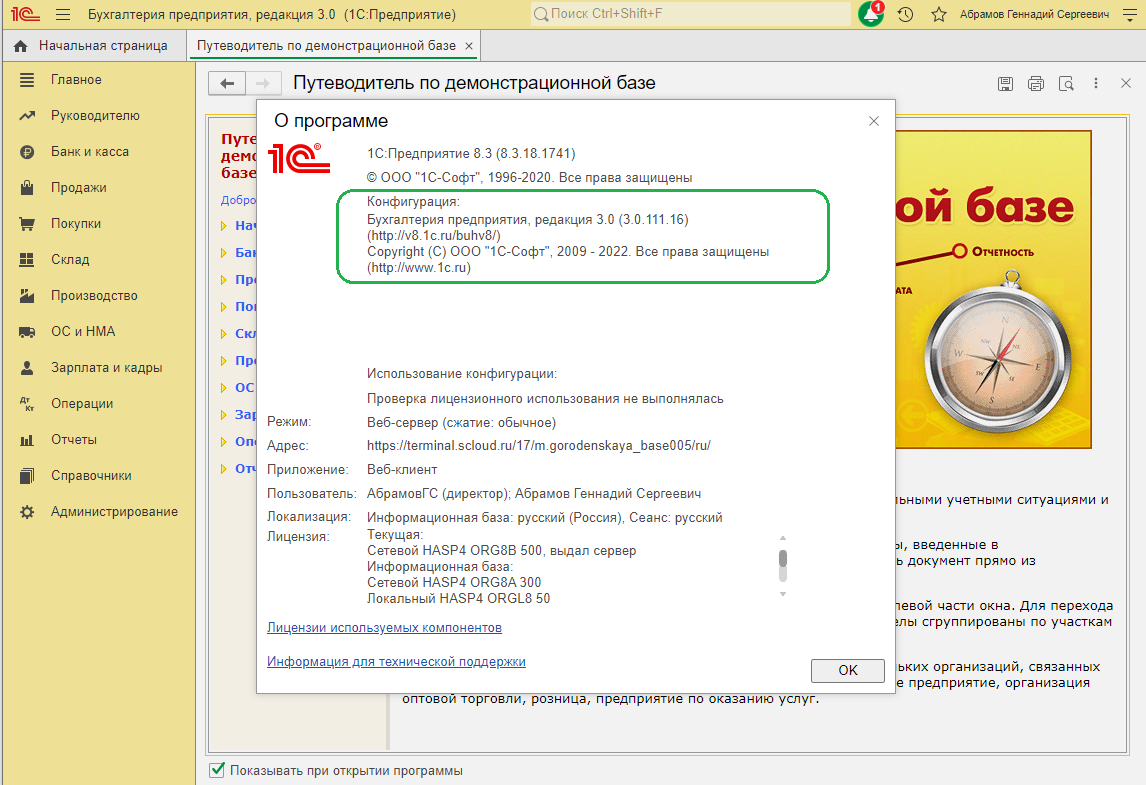1146x785 pixels.
Task: Click Сетевой HASP4 ORG8A 300 line
Action: click(454, 583)
